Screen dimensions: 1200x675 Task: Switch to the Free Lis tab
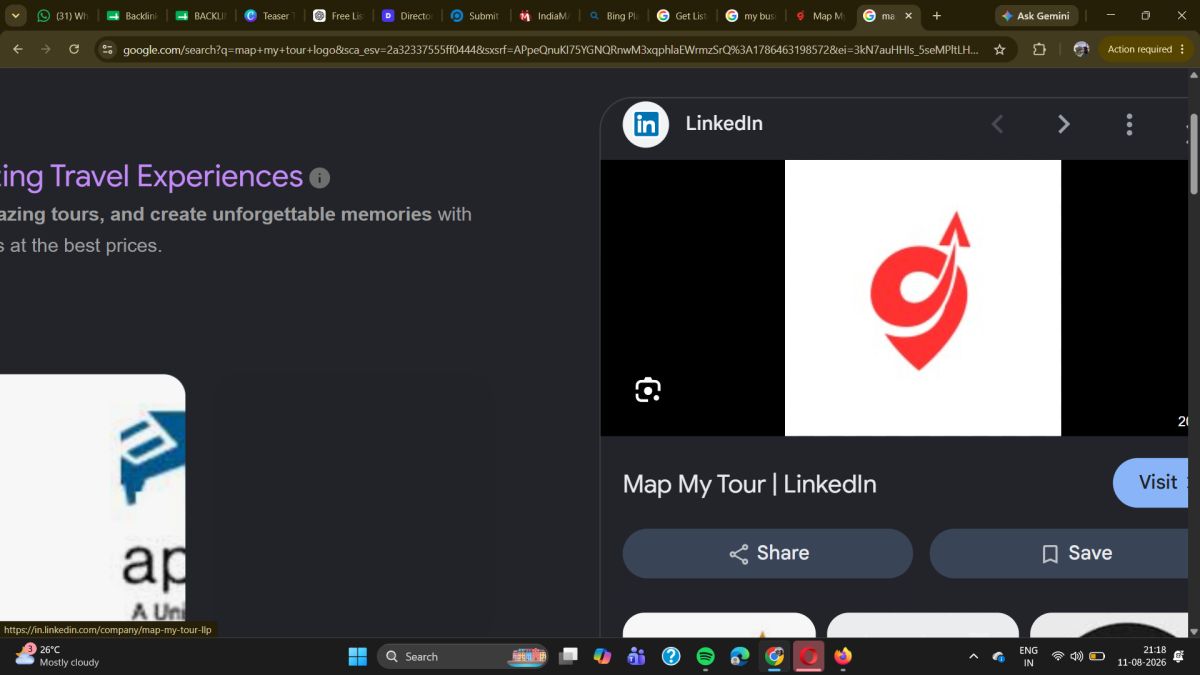pos(337,16)
